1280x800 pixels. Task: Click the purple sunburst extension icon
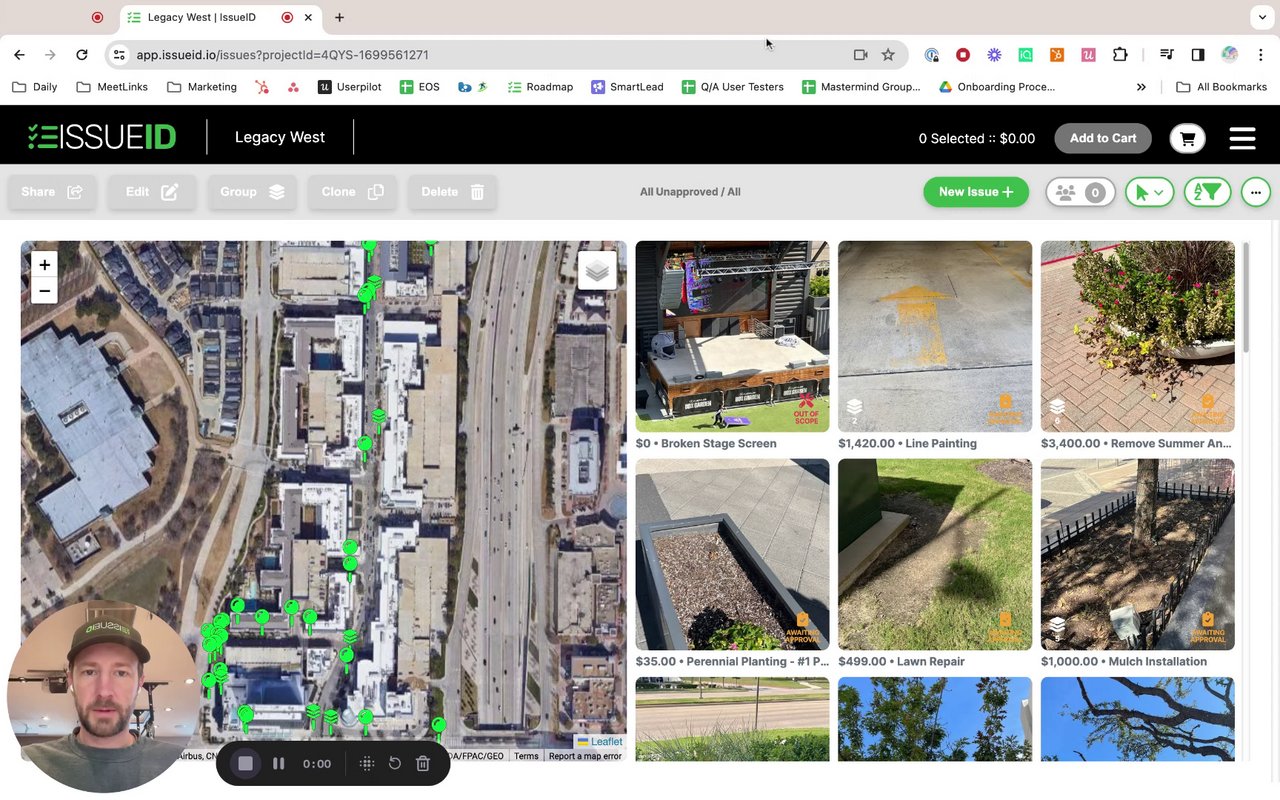(x=994, y=55)
